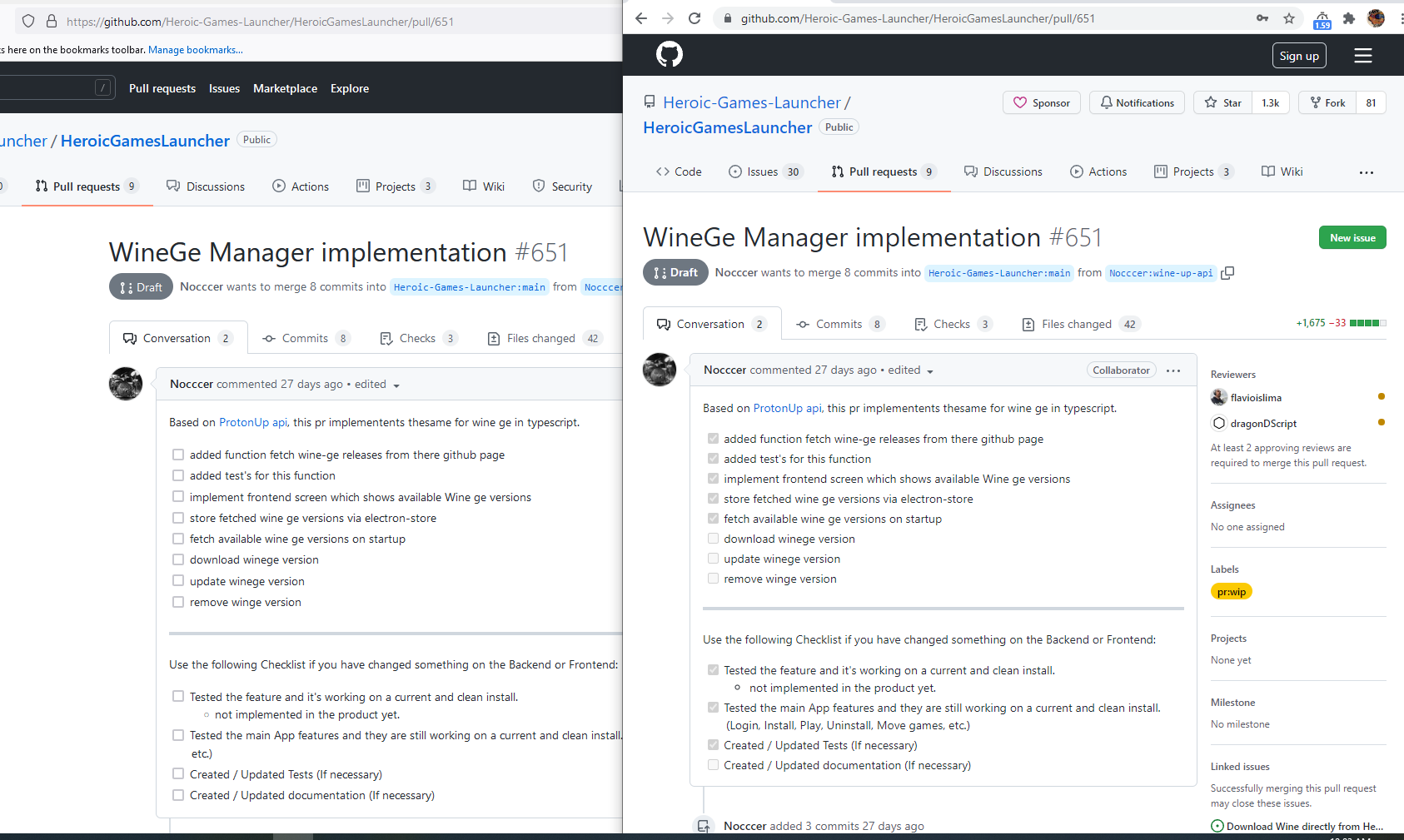1404x840 pixels.
Task: Copy the Nocccer:wine-up-api branch name
Action: pyautogui.click(x=1228, y=273)
